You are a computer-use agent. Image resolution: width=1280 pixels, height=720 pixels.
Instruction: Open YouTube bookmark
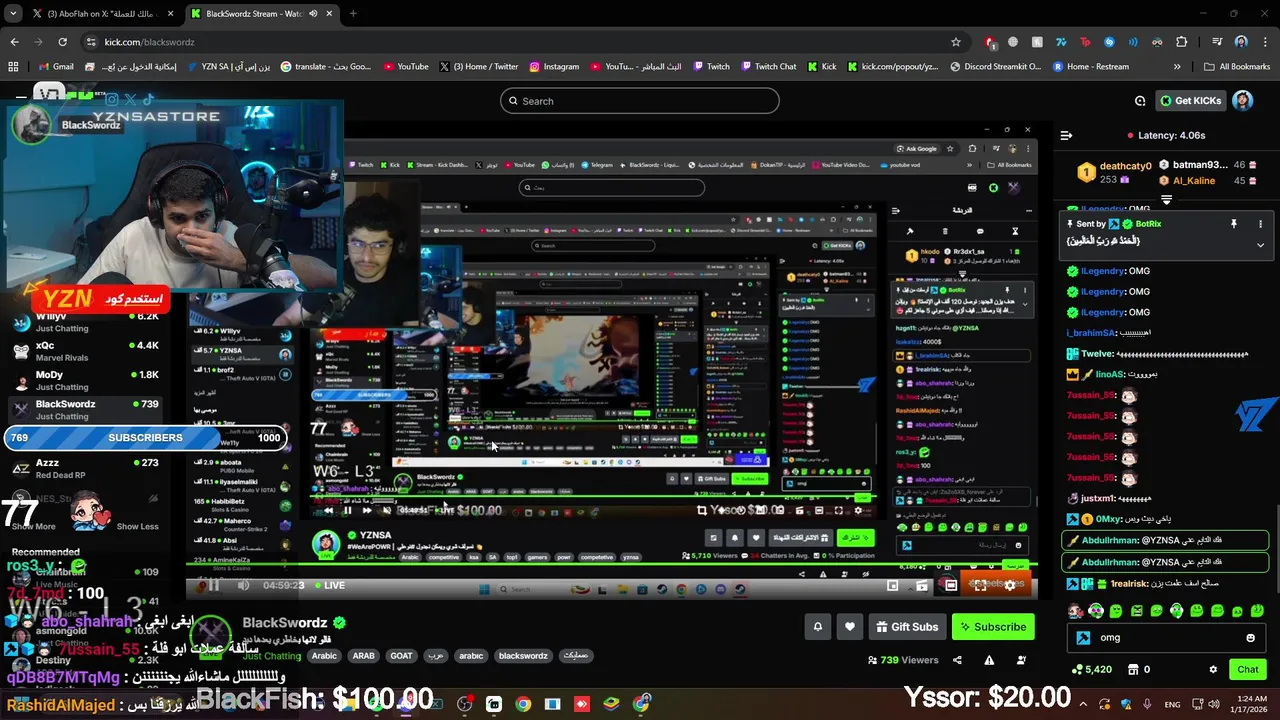tap(405, 67)
